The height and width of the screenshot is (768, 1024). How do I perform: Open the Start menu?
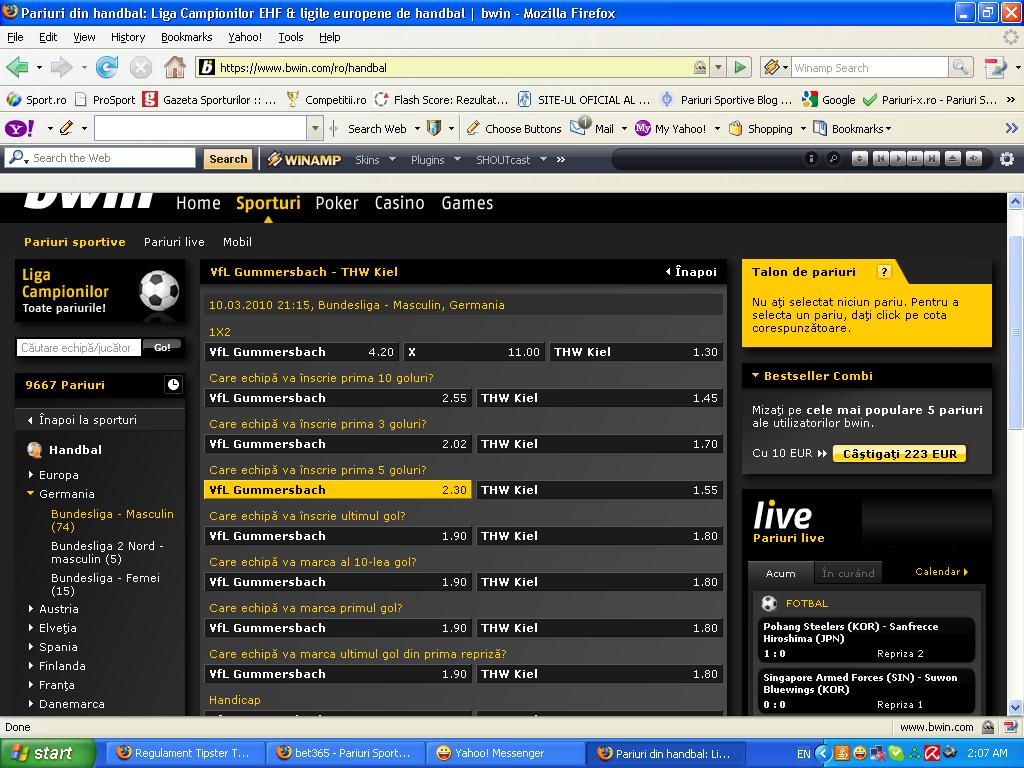coord(48,753)
